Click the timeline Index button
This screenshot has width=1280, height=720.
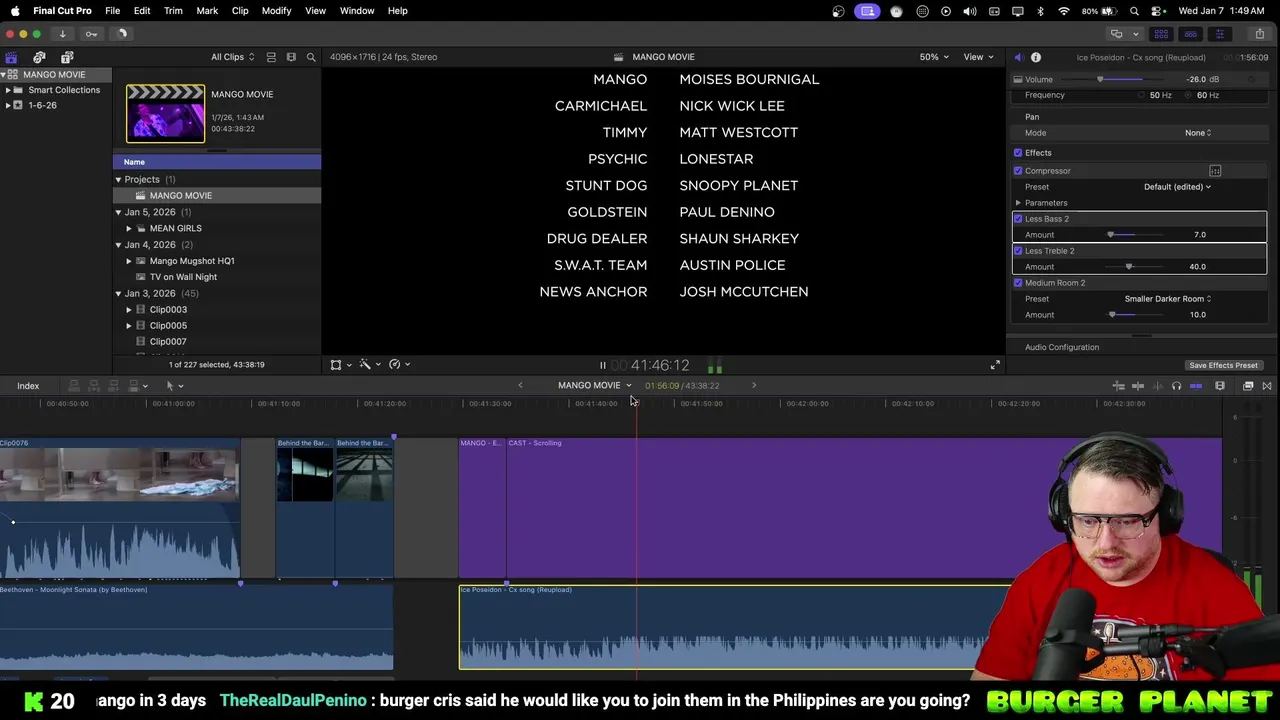coord(28,386)
